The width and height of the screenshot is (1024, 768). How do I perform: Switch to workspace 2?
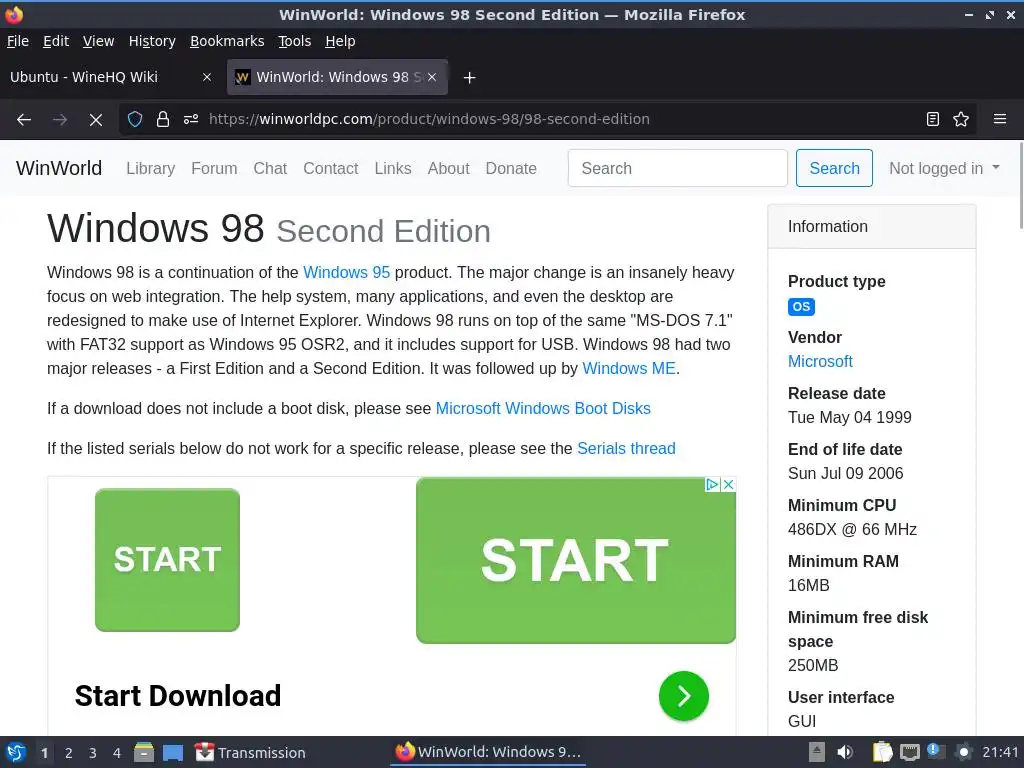(x=69, y=753)
